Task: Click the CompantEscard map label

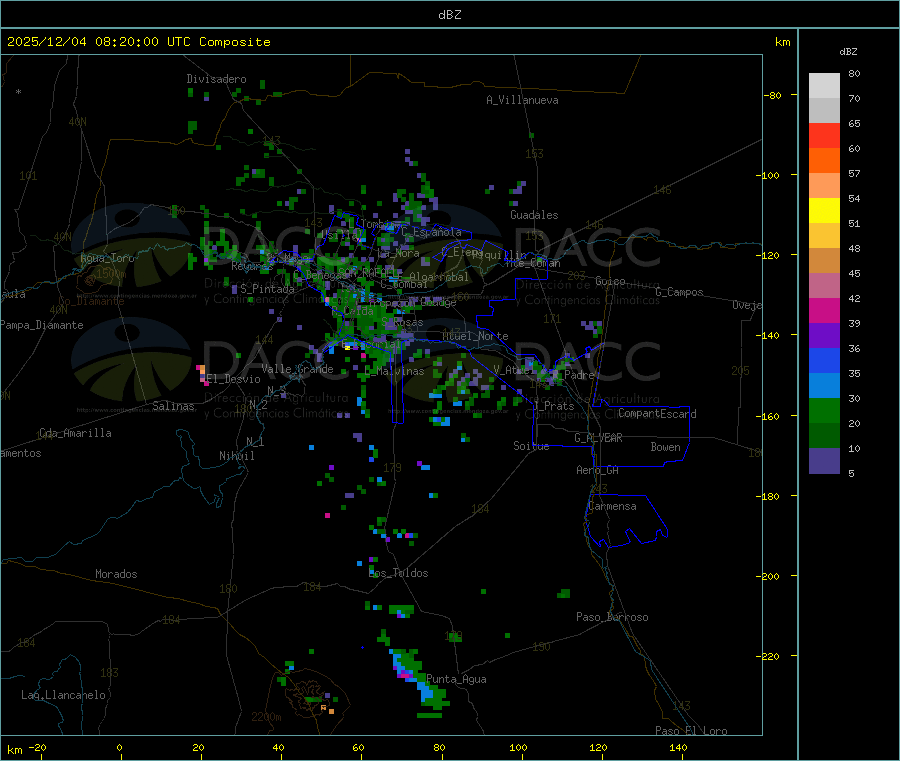Action: (x=657, y=414)
